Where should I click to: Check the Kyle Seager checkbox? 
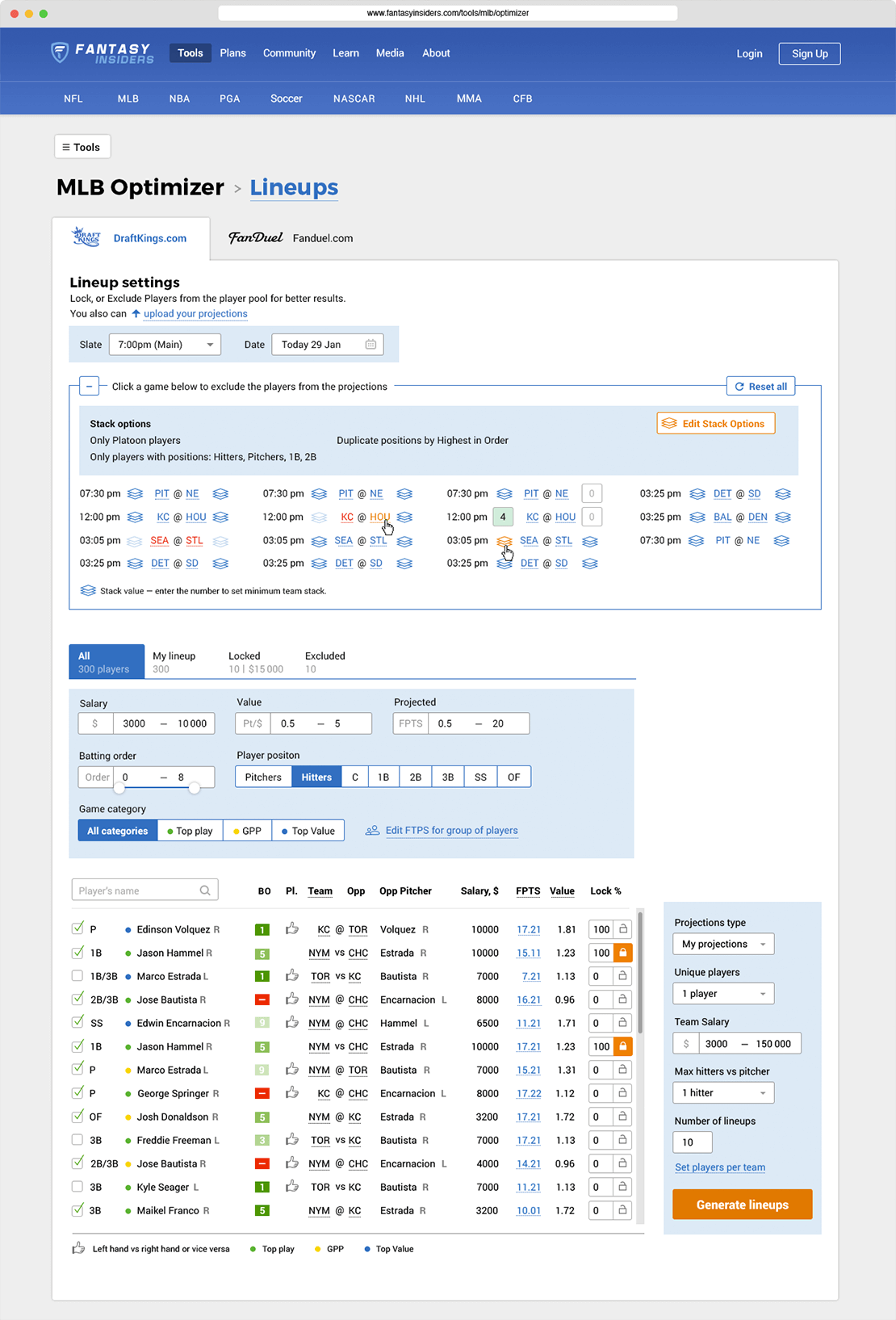pyautogui.click(x=77, y=1186)
